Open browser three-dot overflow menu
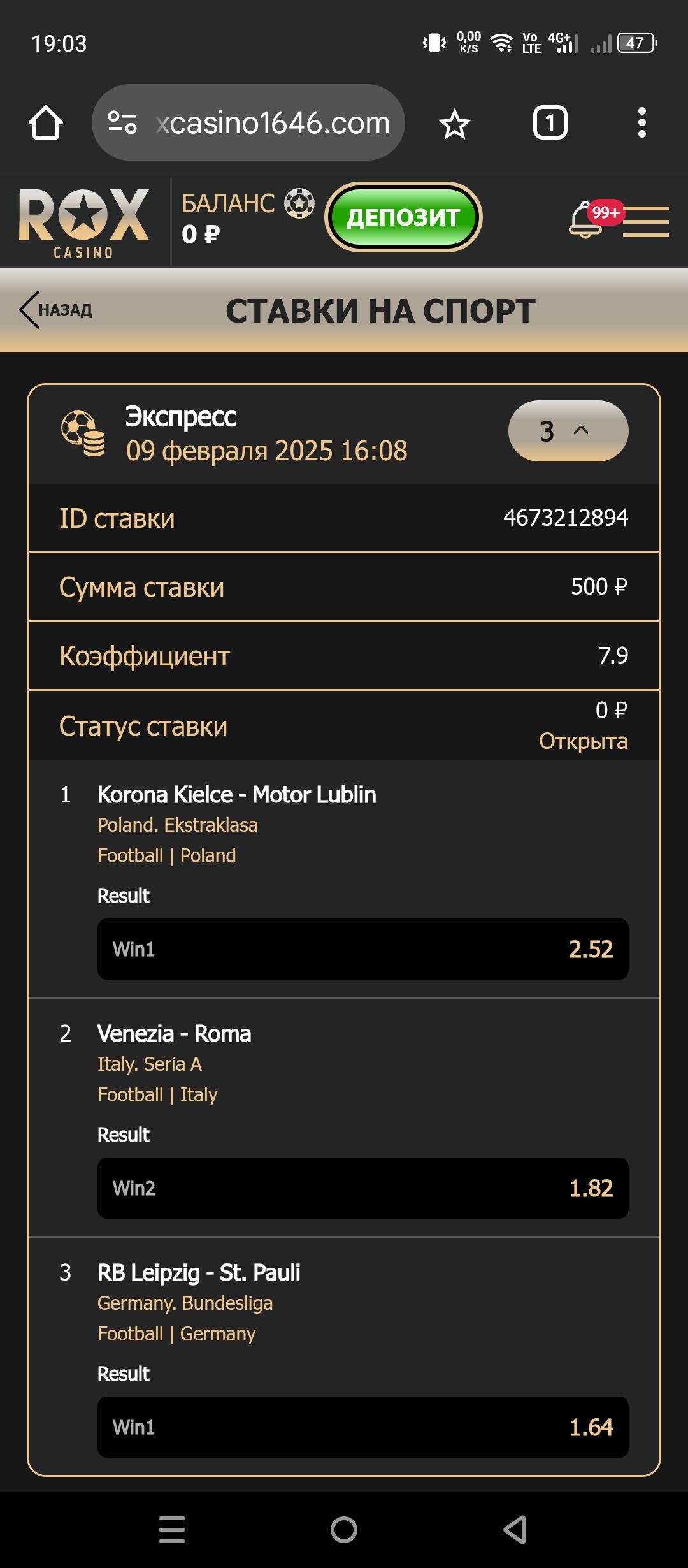Image resolution: width=688 pixels, height=1568 pixels. 641,122
